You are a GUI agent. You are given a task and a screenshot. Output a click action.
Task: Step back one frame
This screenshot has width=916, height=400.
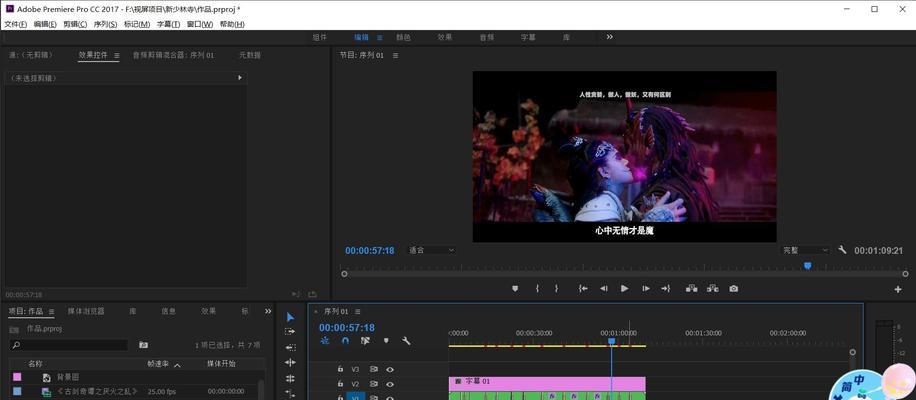tap(604, 288)
